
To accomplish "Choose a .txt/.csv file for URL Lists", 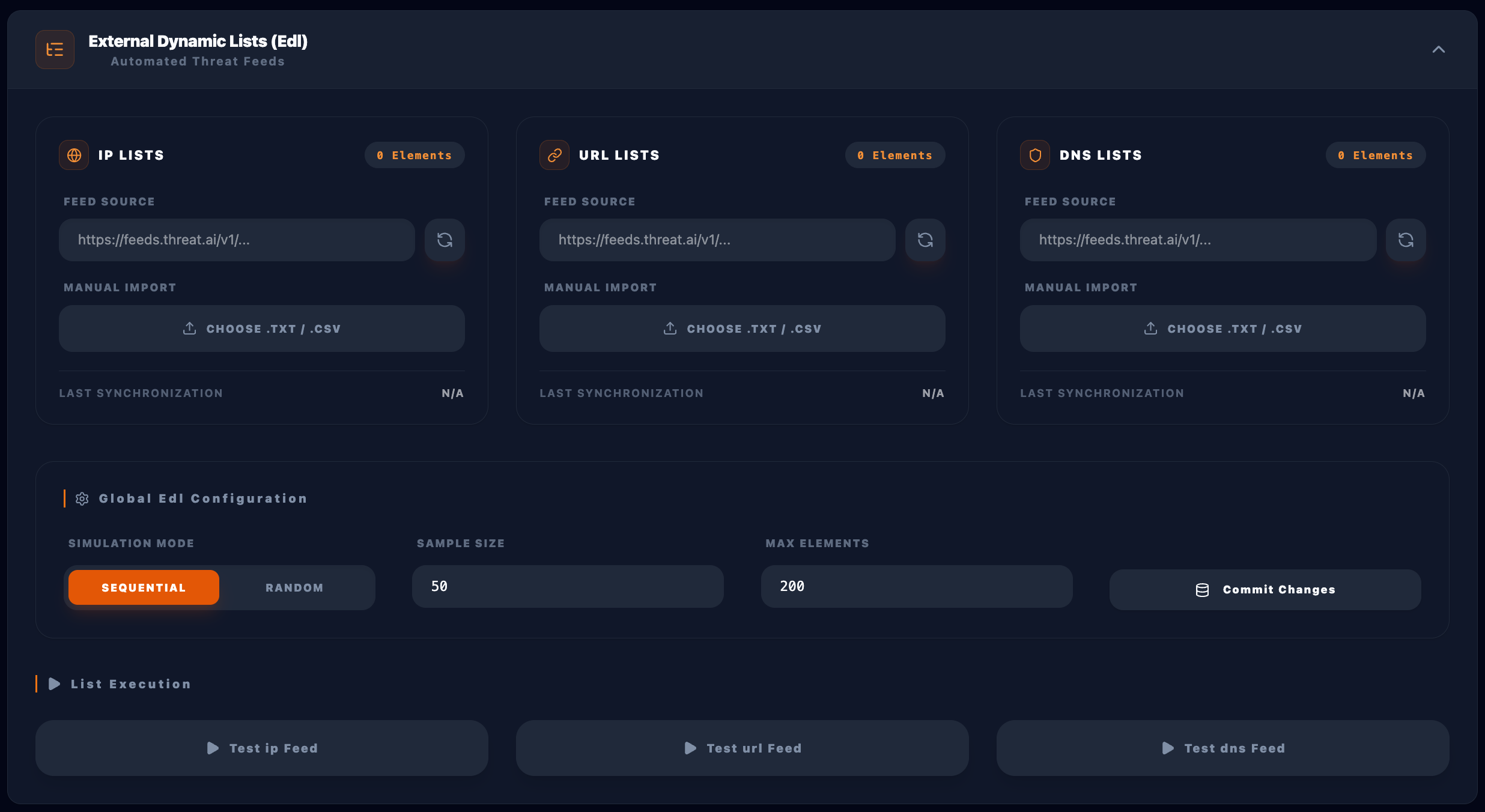I will pyautogui.click(x=742, y=329).
